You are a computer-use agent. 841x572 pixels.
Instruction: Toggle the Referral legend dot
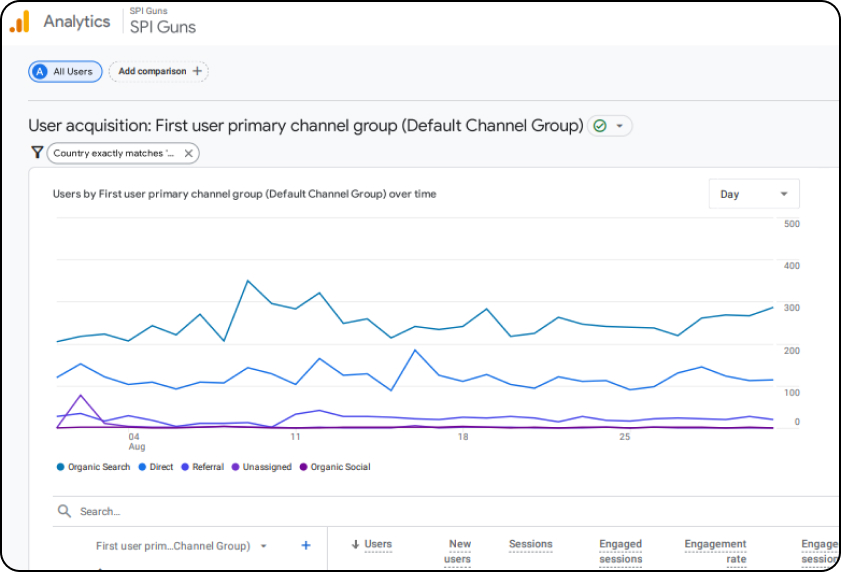point(185,467)
